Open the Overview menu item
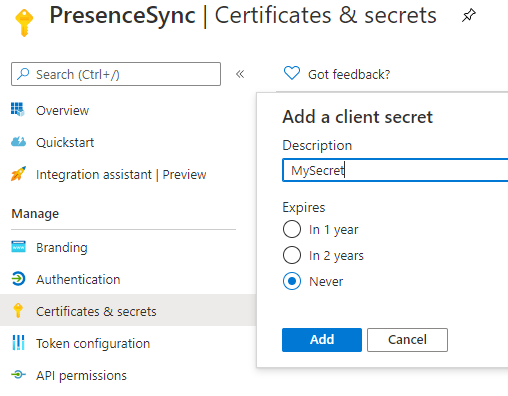 [x=62, y=110]
